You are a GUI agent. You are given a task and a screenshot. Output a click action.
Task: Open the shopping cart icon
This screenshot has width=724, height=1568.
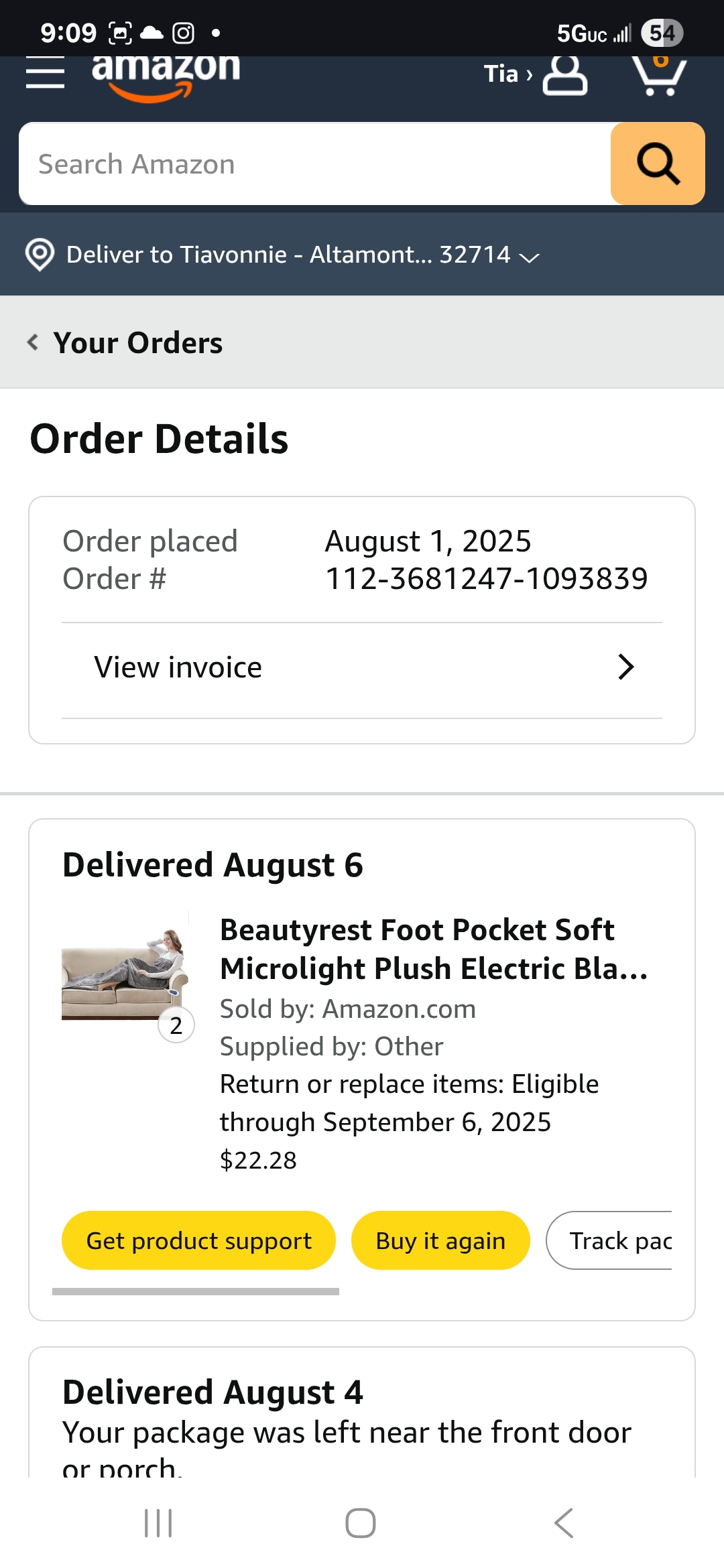pos(659,75)
